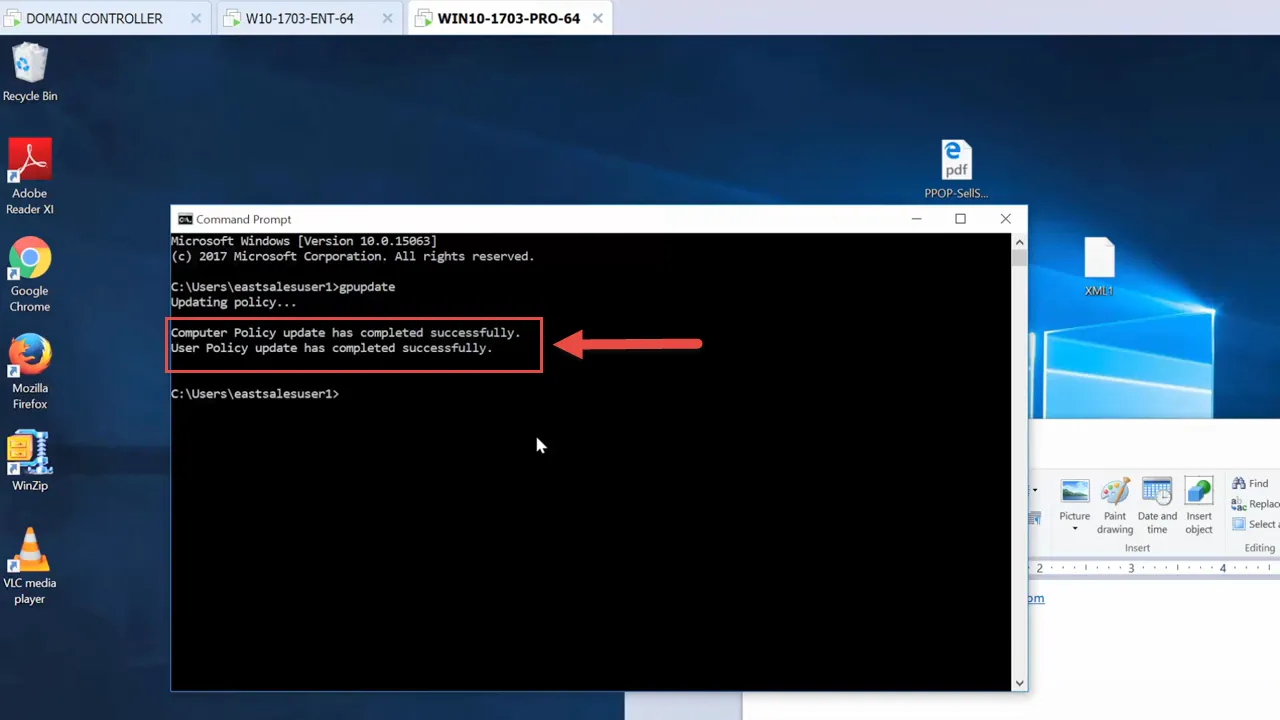
Task: Click Replace in WordPad Editing group
Action: pyautogui.click(x=1256, y=504)
